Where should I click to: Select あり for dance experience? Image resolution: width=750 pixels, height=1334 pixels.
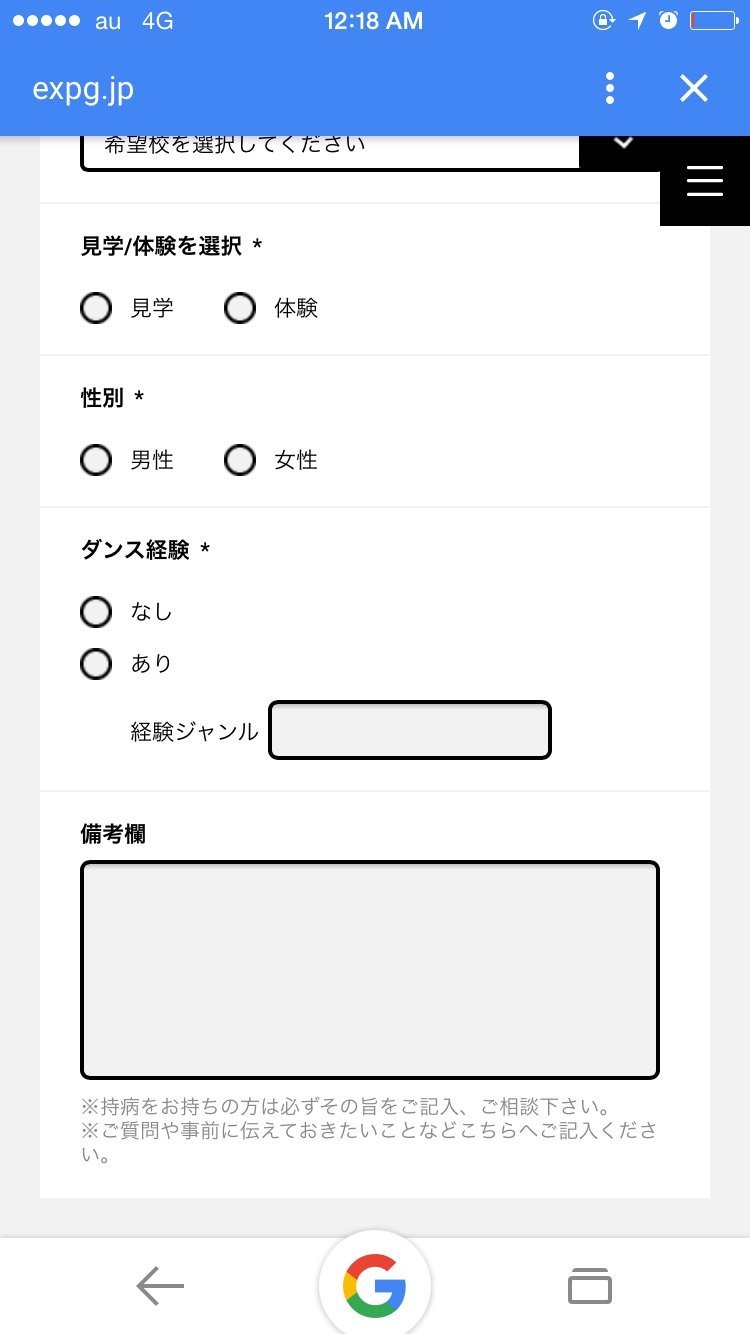96,664
